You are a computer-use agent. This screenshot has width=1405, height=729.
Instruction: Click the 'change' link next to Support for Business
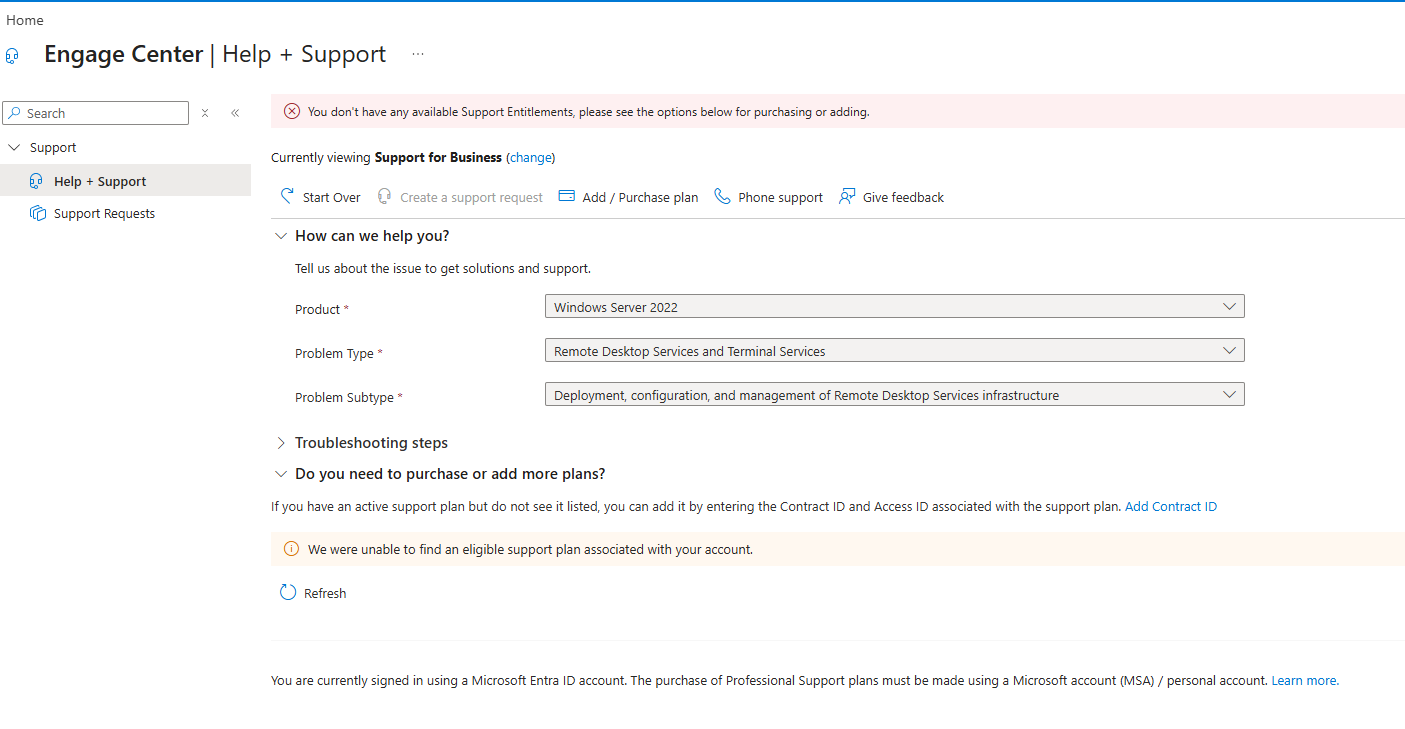pos(530,157)
